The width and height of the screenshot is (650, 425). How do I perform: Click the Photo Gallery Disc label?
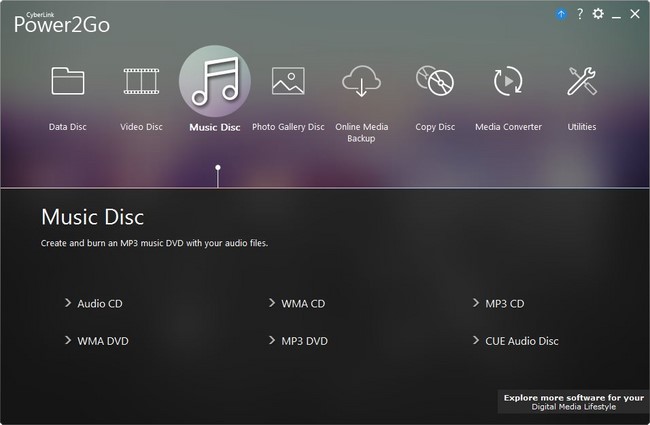pos(288,127)
